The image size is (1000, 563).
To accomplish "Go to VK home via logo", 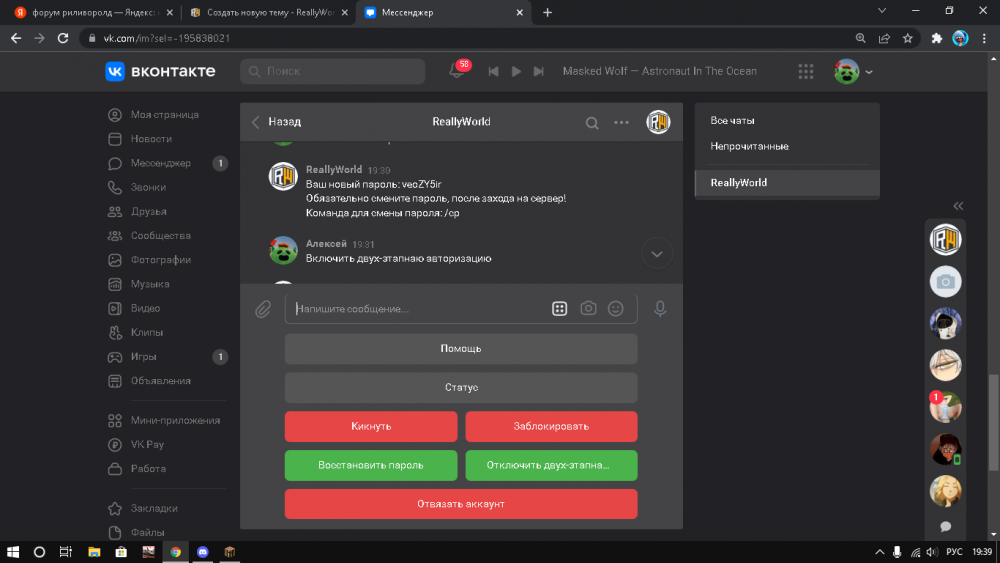I will (160, 71).
